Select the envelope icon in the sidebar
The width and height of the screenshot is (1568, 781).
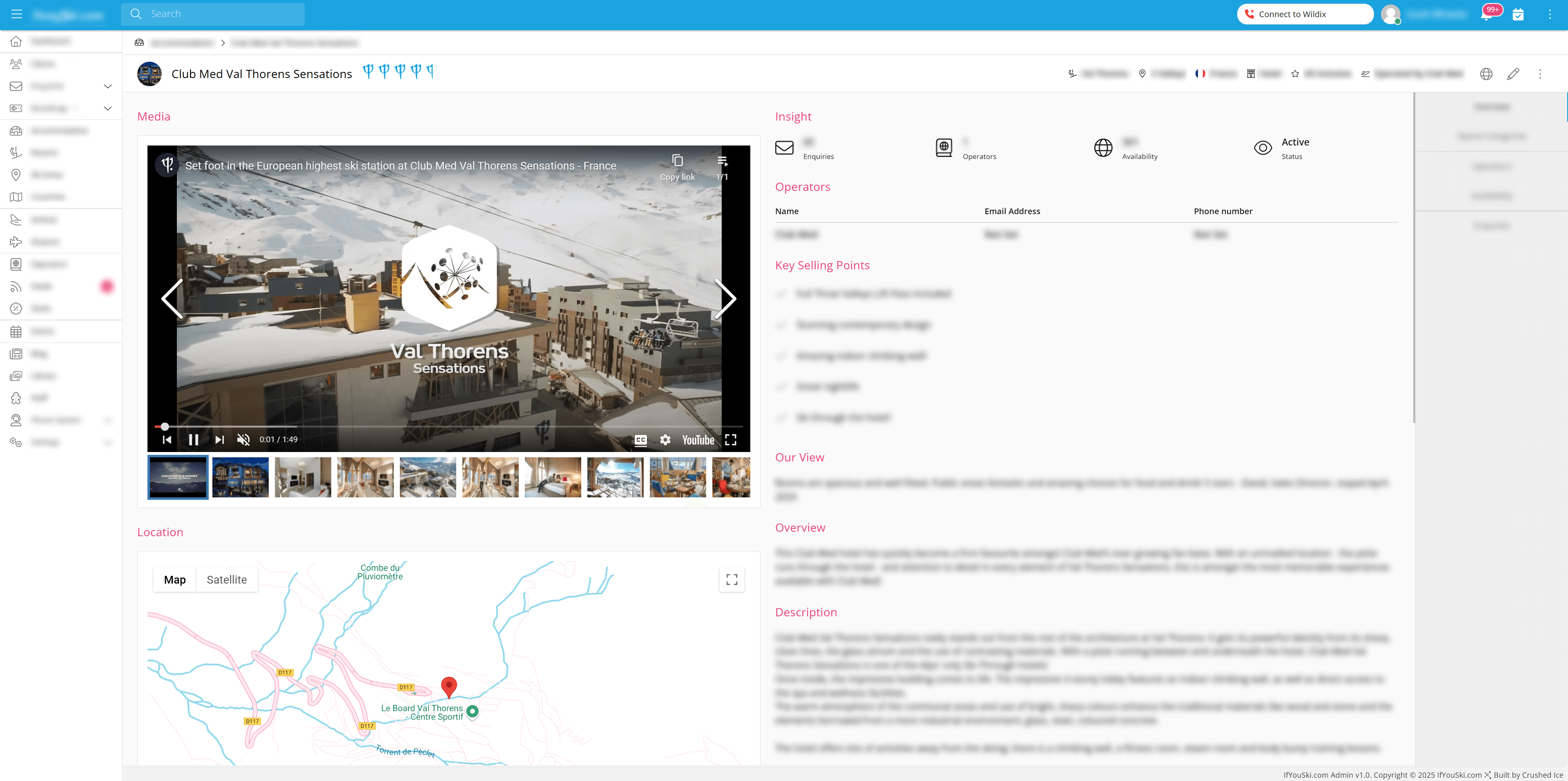coord(16,86)
